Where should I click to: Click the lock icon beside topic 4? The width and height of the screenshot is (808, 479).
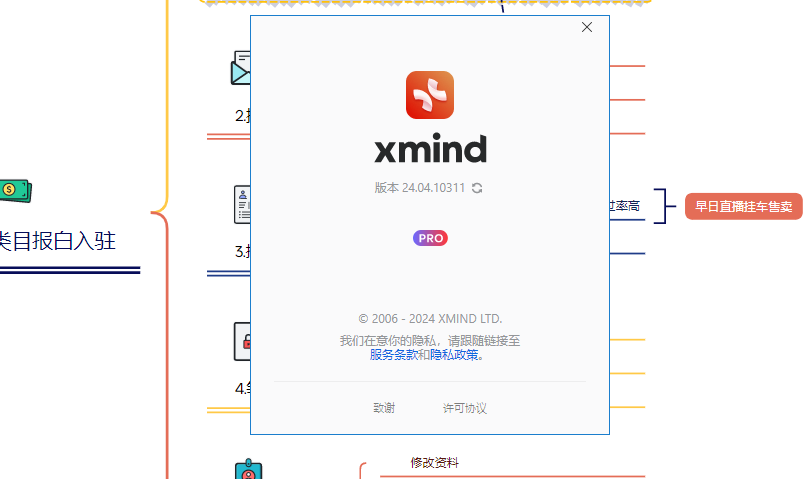(x=242, y=341)
